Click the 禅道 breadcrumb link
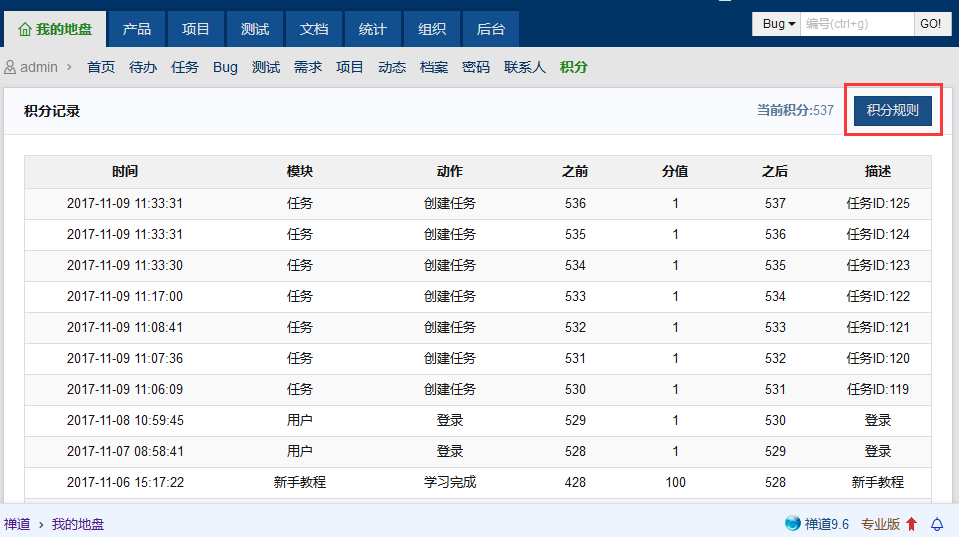 pyautogui.click(x=17, y=524)
